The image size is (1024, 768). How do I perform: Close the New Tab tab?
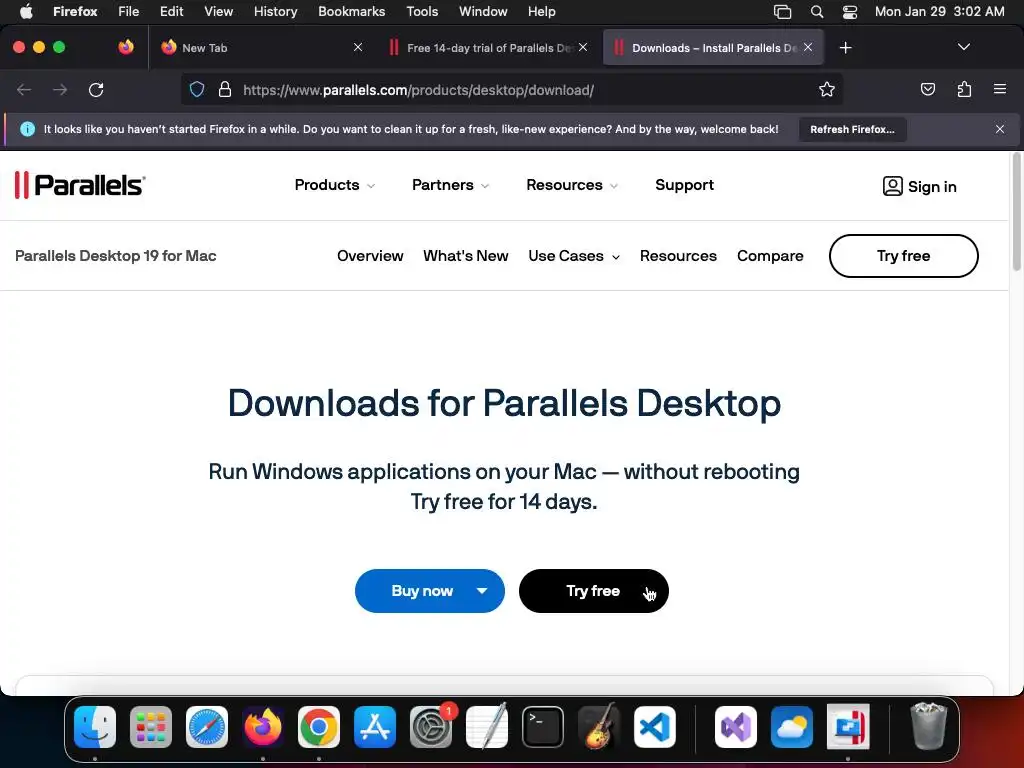pos(358,47)
